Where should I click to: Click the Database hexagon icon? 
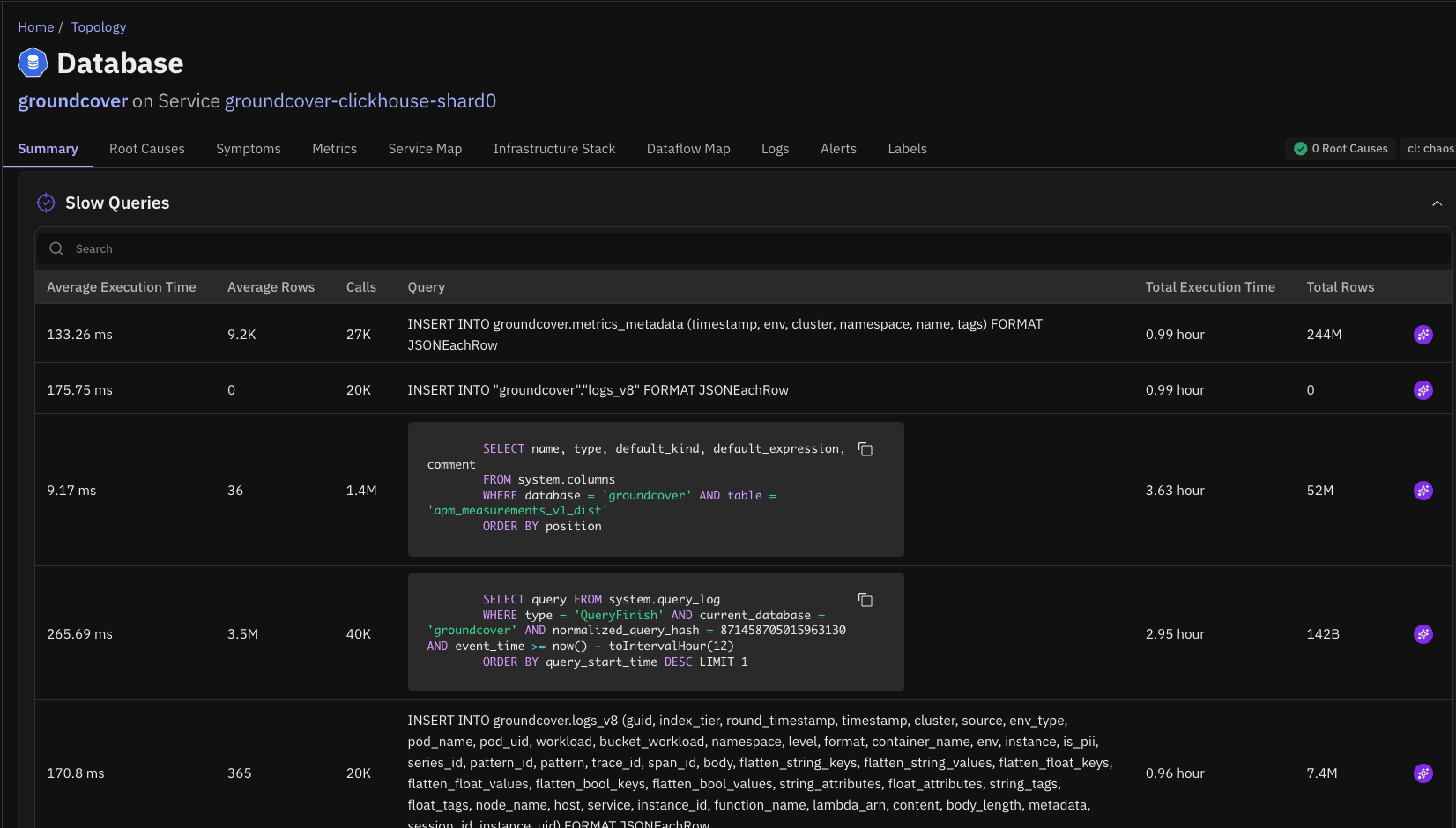coord(33,63)
